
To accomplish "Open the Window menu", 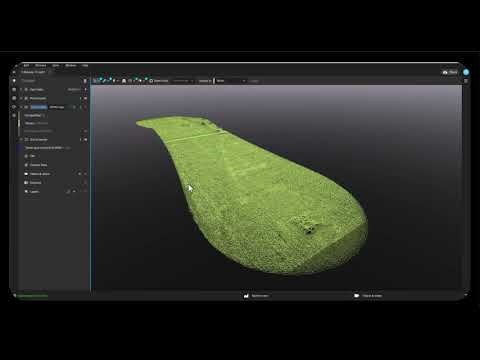I will point(71,65).
